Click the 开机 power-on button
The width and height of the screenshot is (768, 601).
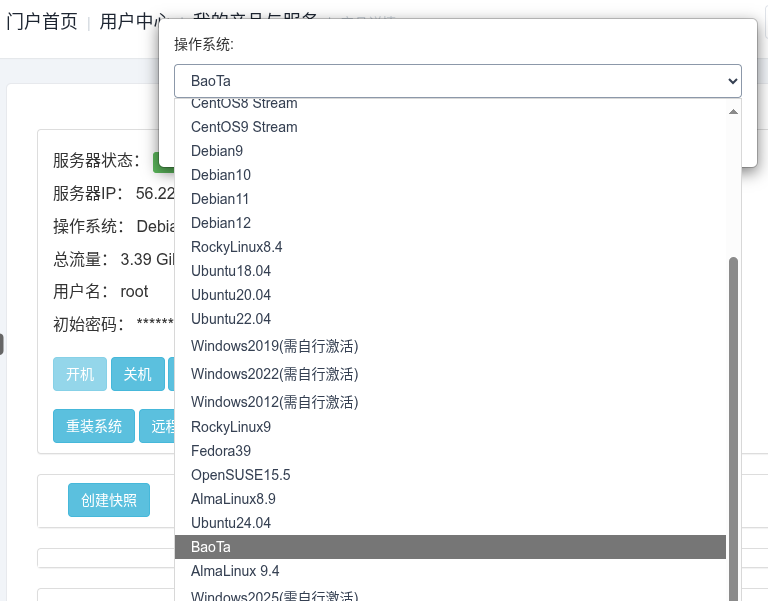[80, 374]
